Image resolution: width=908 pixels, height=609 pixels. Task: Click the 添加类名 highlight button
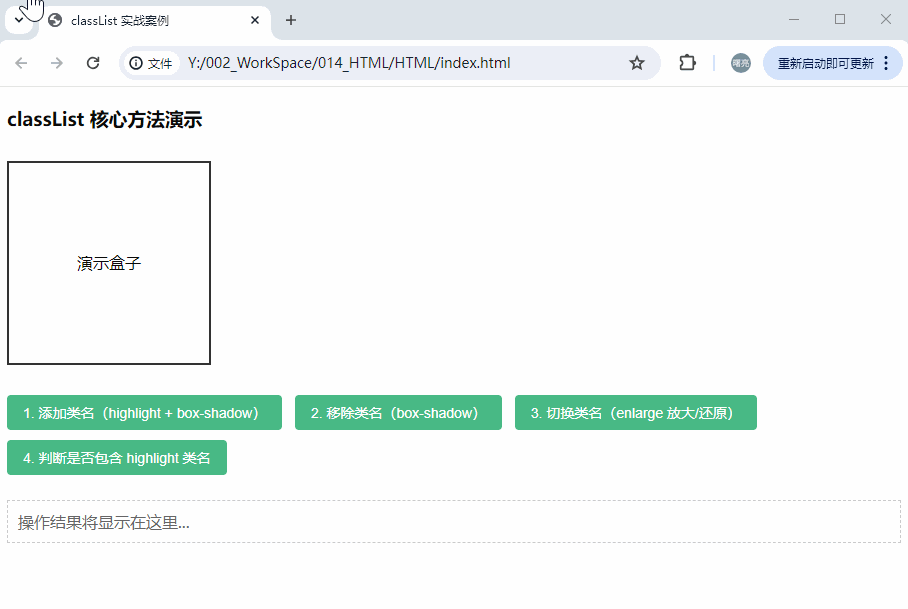pyautogui.click(x=144, y=412)
